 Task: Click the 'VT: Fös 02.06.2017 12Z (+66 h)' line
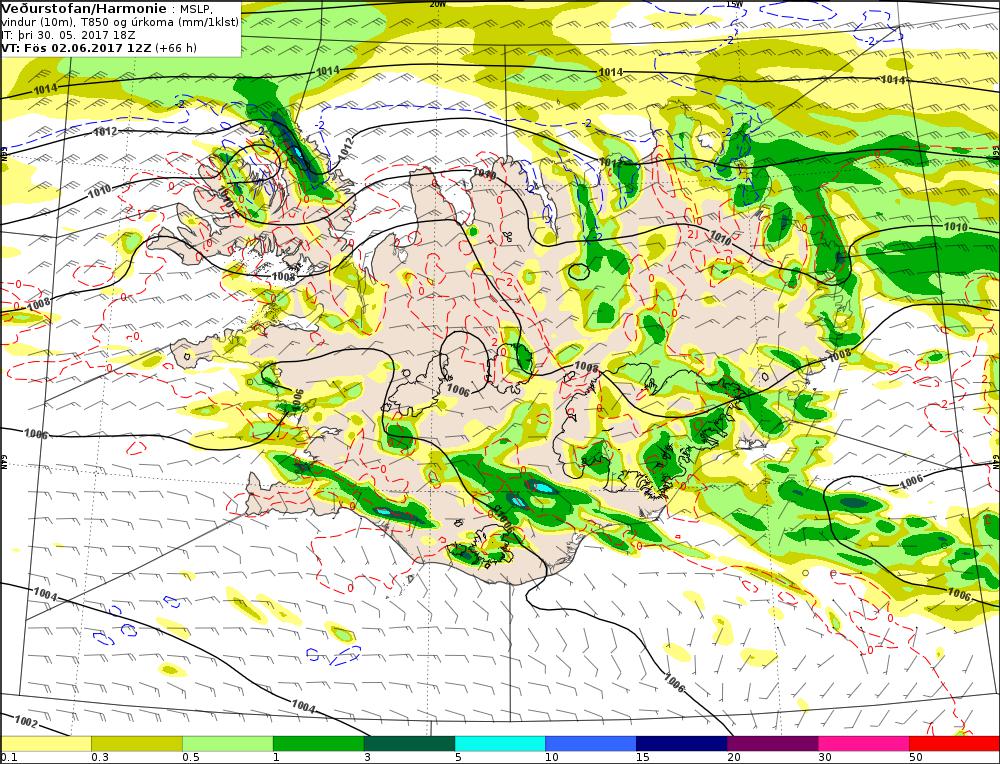99,48
